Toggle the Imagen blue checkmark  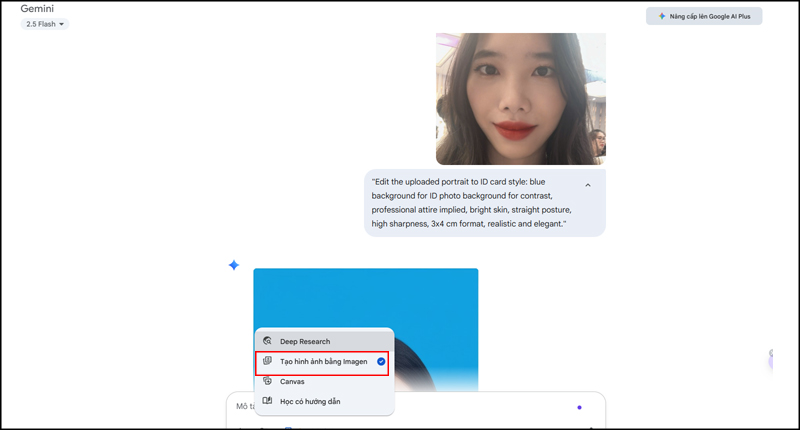pyautogui.click(x=381, y=362)
